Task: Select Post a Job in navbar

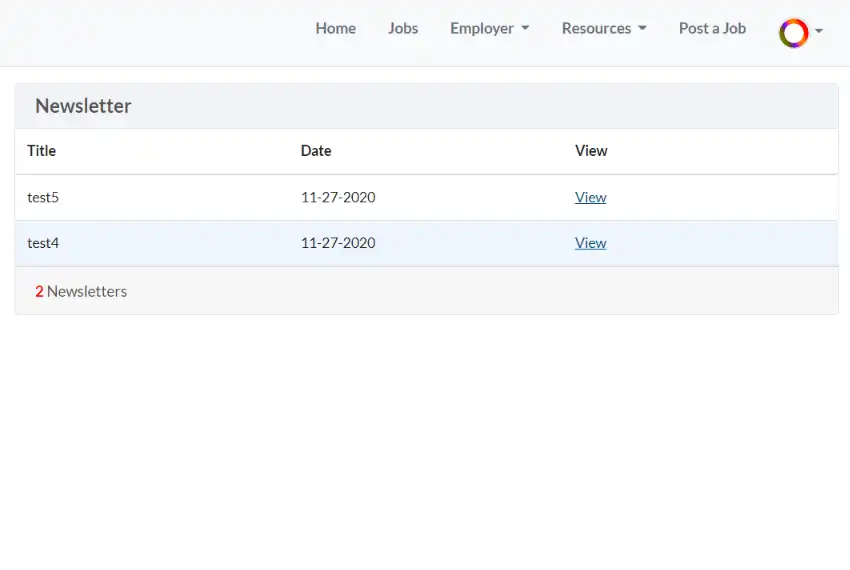Action: click(x=712, y=28)
